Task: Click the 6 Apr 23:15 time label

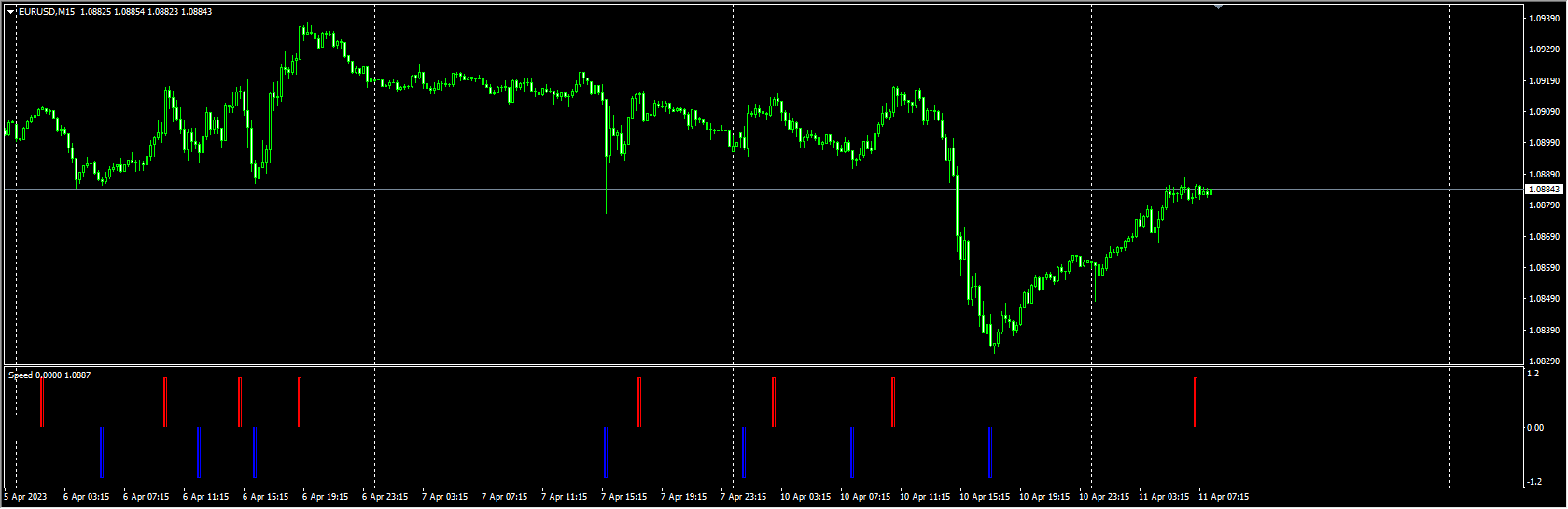Action: (x=385, y=497)
